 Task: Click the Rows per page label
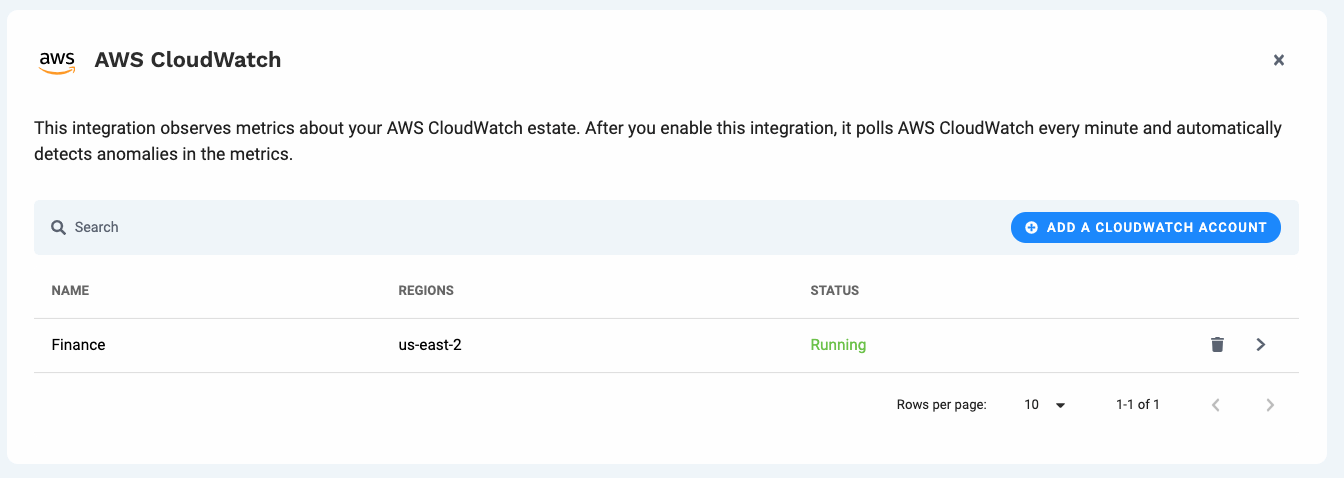click(x=942, y=405)
